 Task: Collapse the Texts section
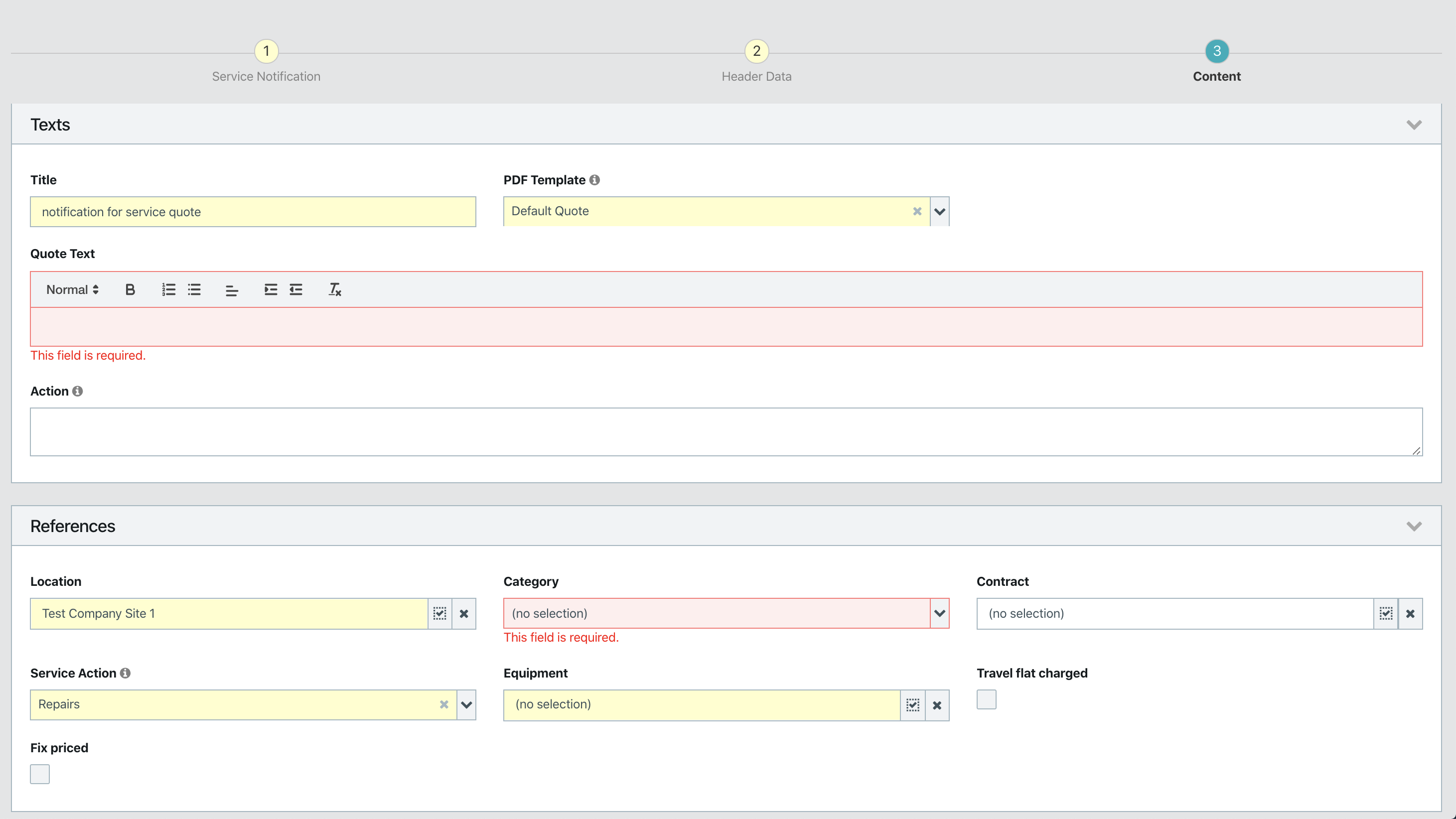click(x=1414, y=125)
